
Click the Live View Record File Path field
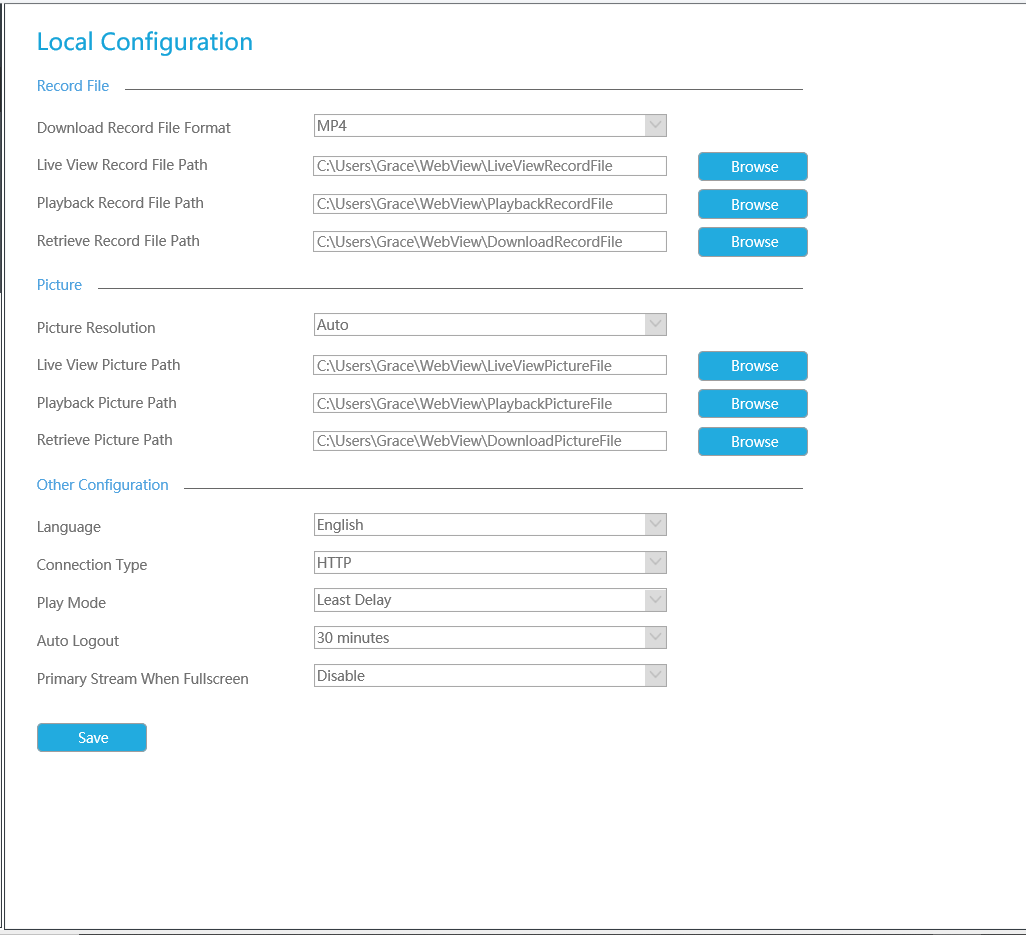[x=490, y=165]
